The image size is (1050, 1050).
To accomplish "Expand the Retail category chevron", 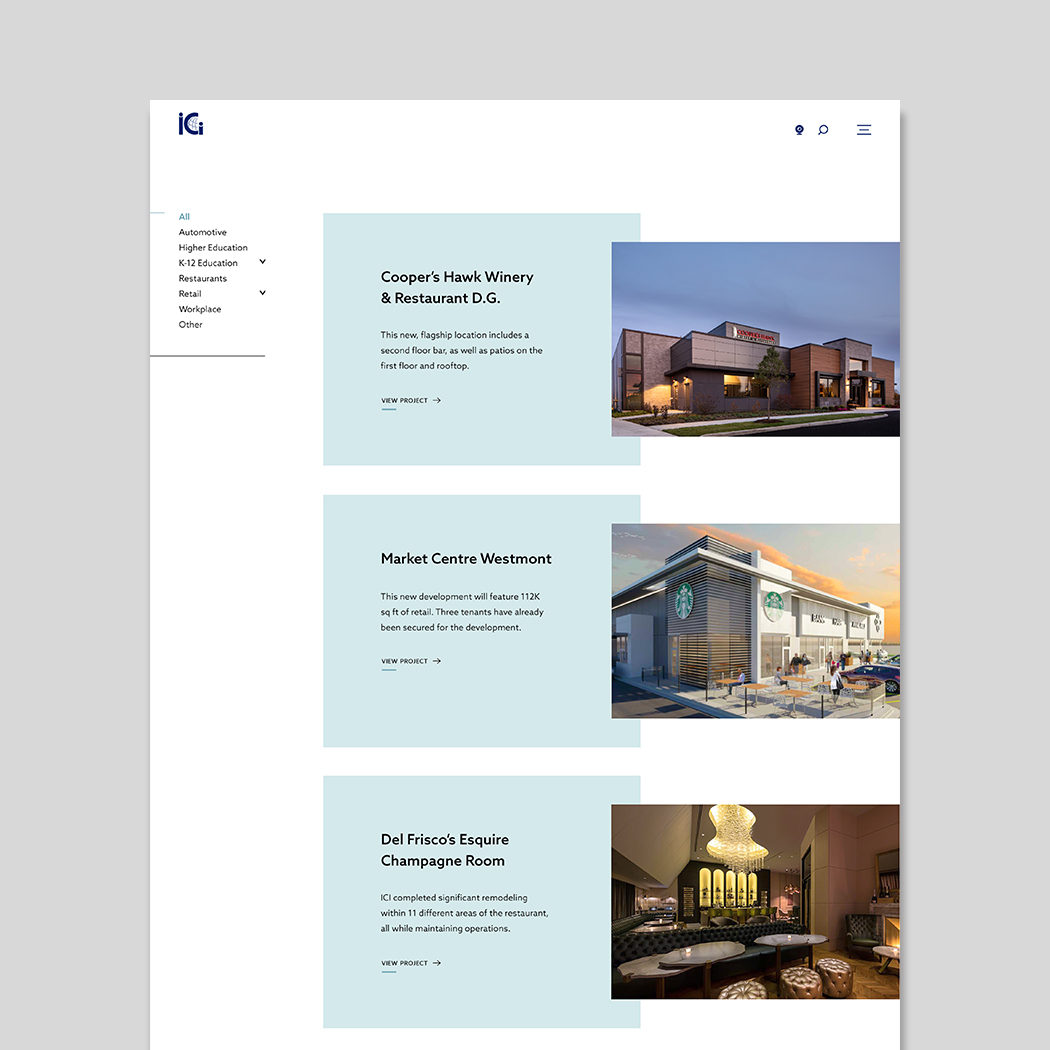I will tap(262, 293).
